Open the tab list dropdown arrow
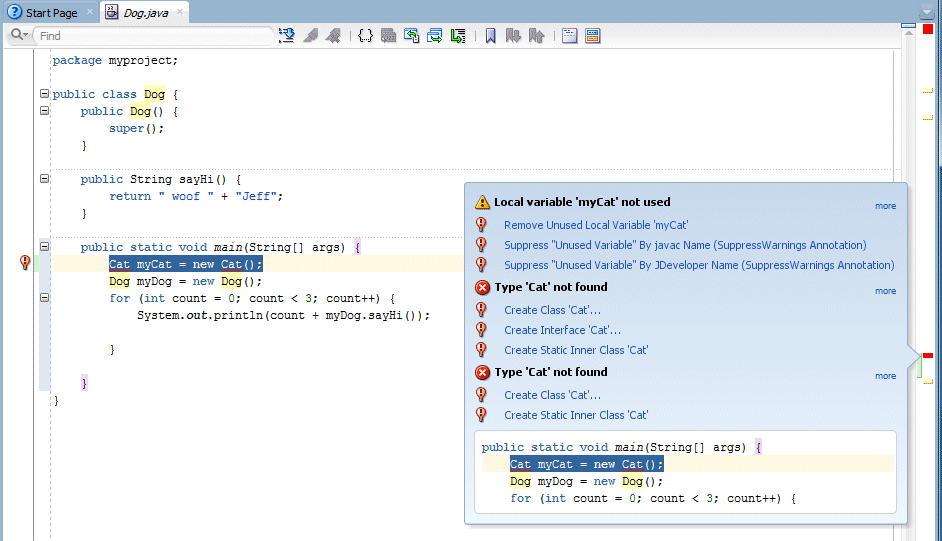The image size is (942, 541). pyautogui.click(x=926, y=11)
